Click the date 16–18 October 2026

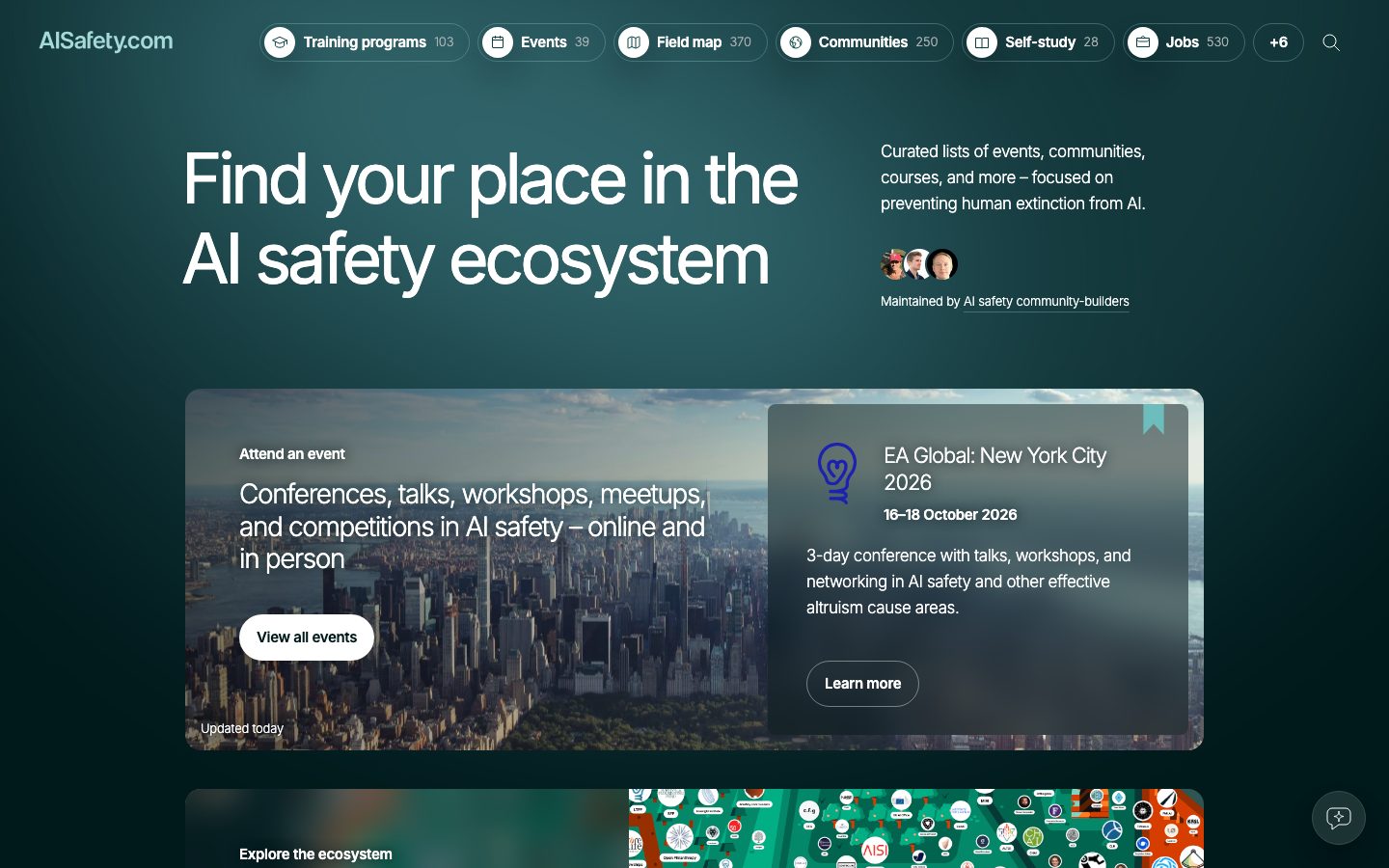click(950, 515)
